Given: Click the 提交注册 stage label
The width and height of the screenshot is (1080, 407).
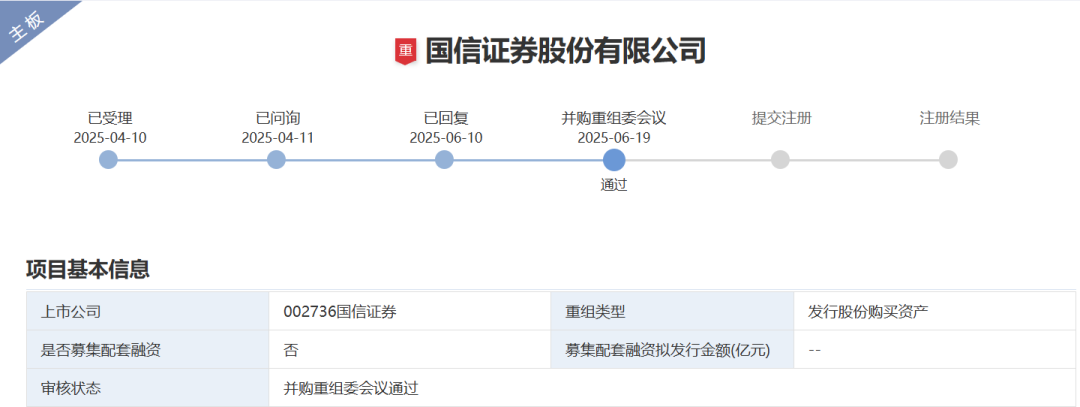Looking at the screenshot, I should pyautogui.click(x=782, y=118).
